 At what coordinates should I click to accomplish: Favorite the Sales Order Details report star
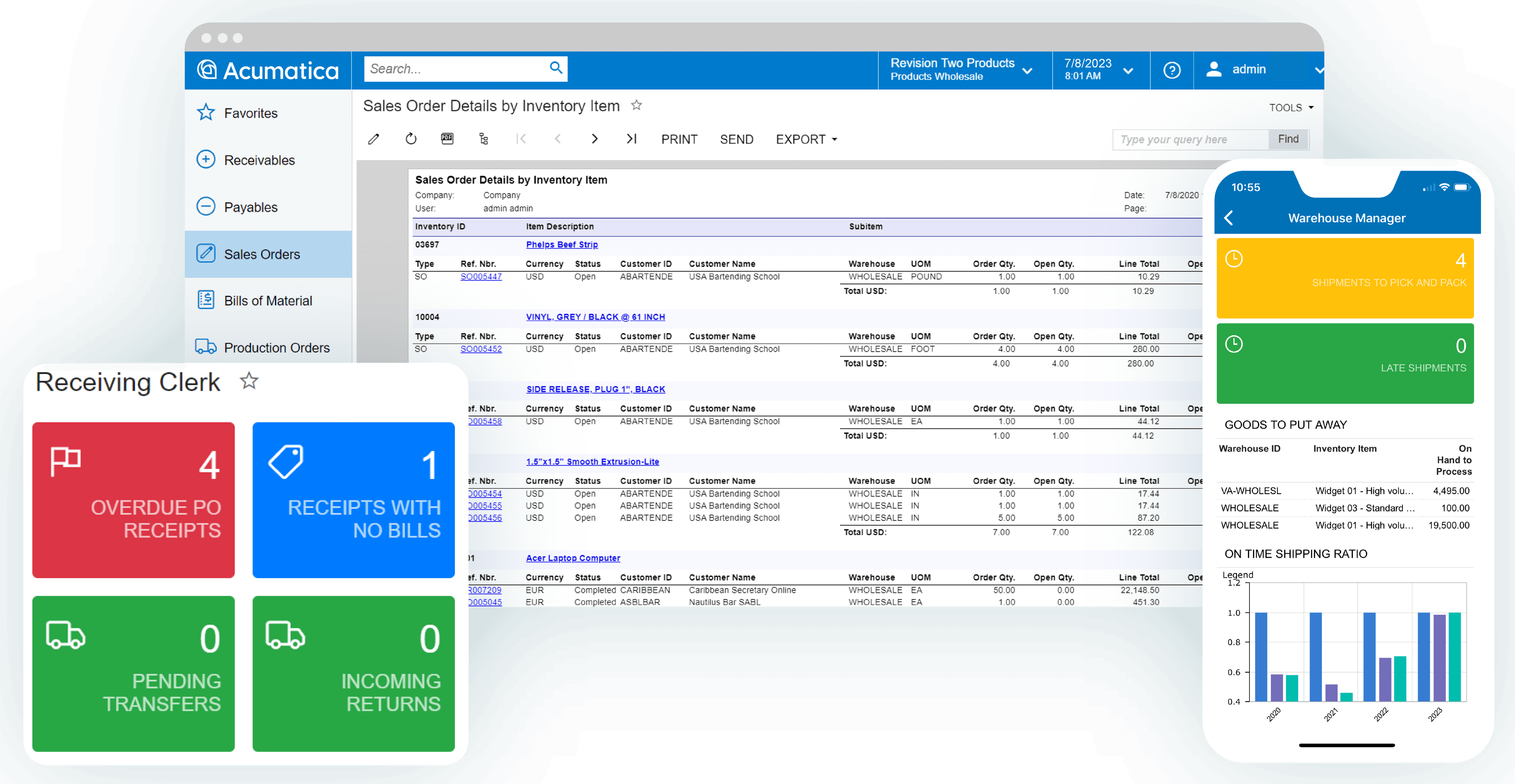point(636,105)
